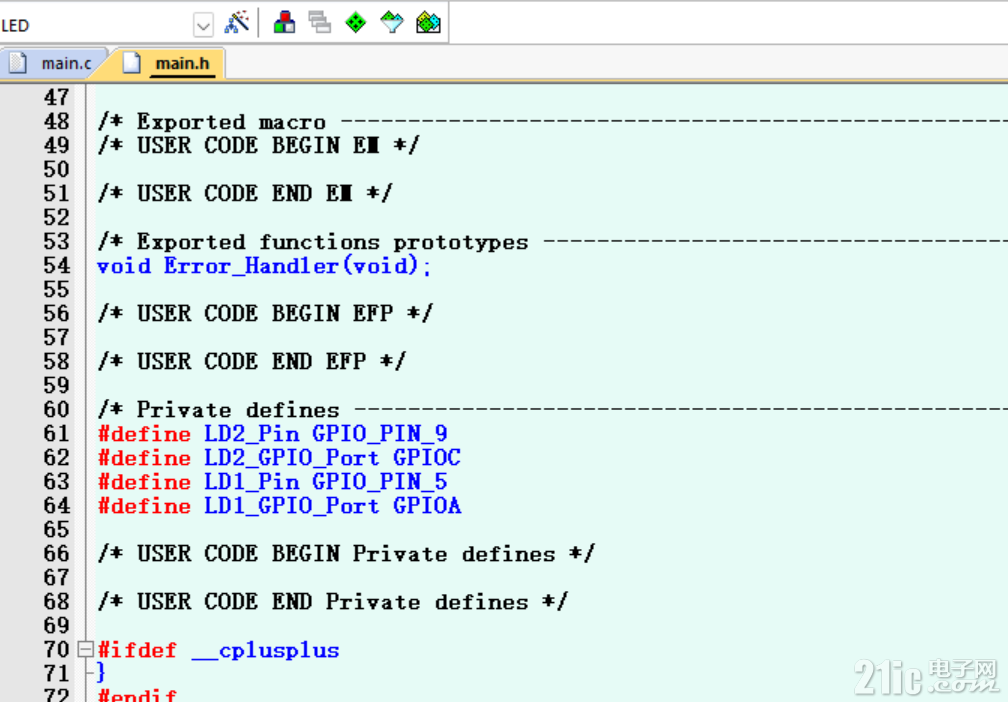The width and height of the screenshot is (1008, 702).
Task: Click the File Extensions and Books icon
Action: tap(284, 22)
